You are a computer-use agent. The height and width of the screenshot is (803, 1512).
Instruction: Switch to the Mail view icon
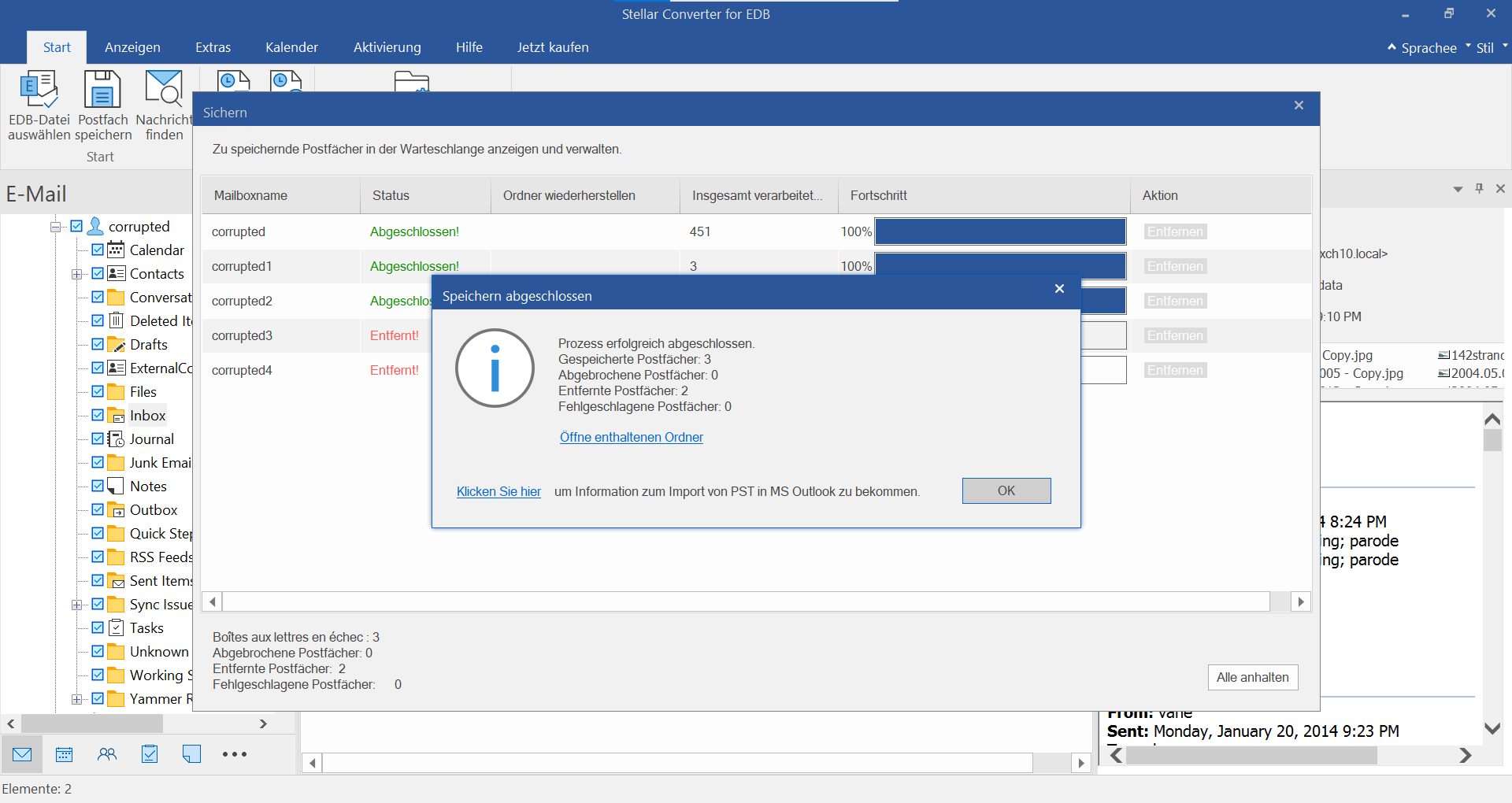tap(21, 754)
